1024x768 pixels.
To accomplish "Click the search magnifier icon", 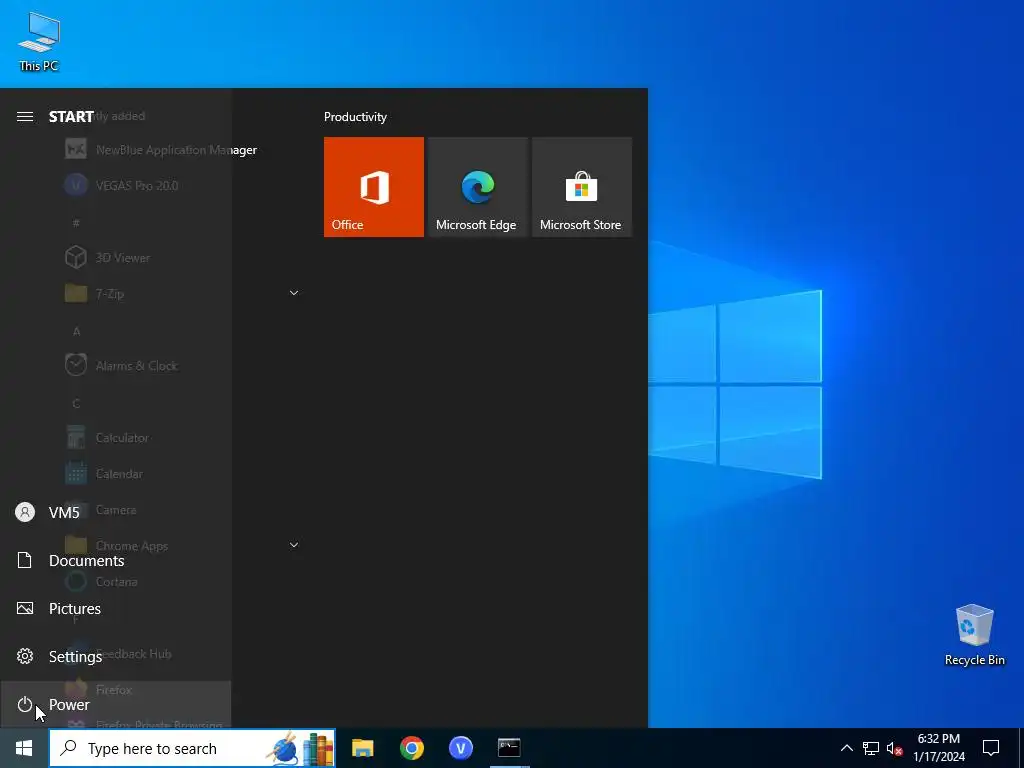I will (x=68, y=748).
